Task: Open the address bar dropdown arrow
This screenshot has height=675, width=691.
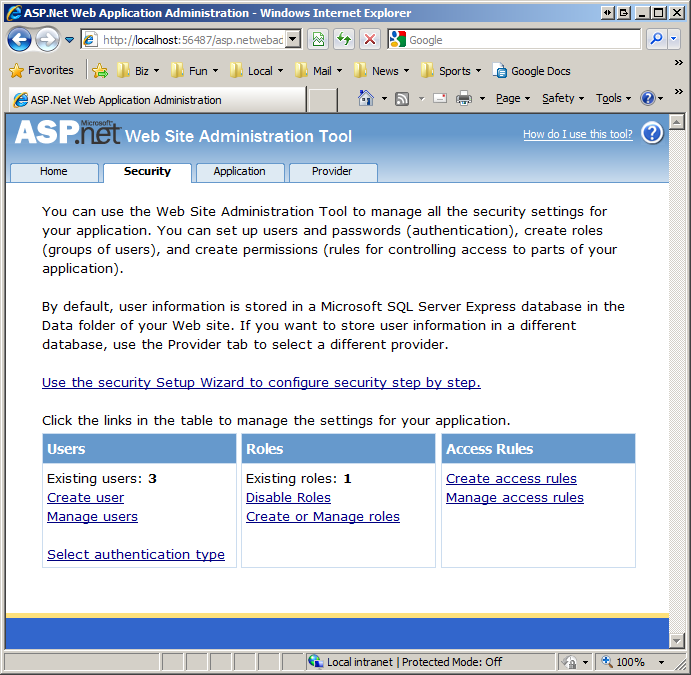Action: [293, 40]
